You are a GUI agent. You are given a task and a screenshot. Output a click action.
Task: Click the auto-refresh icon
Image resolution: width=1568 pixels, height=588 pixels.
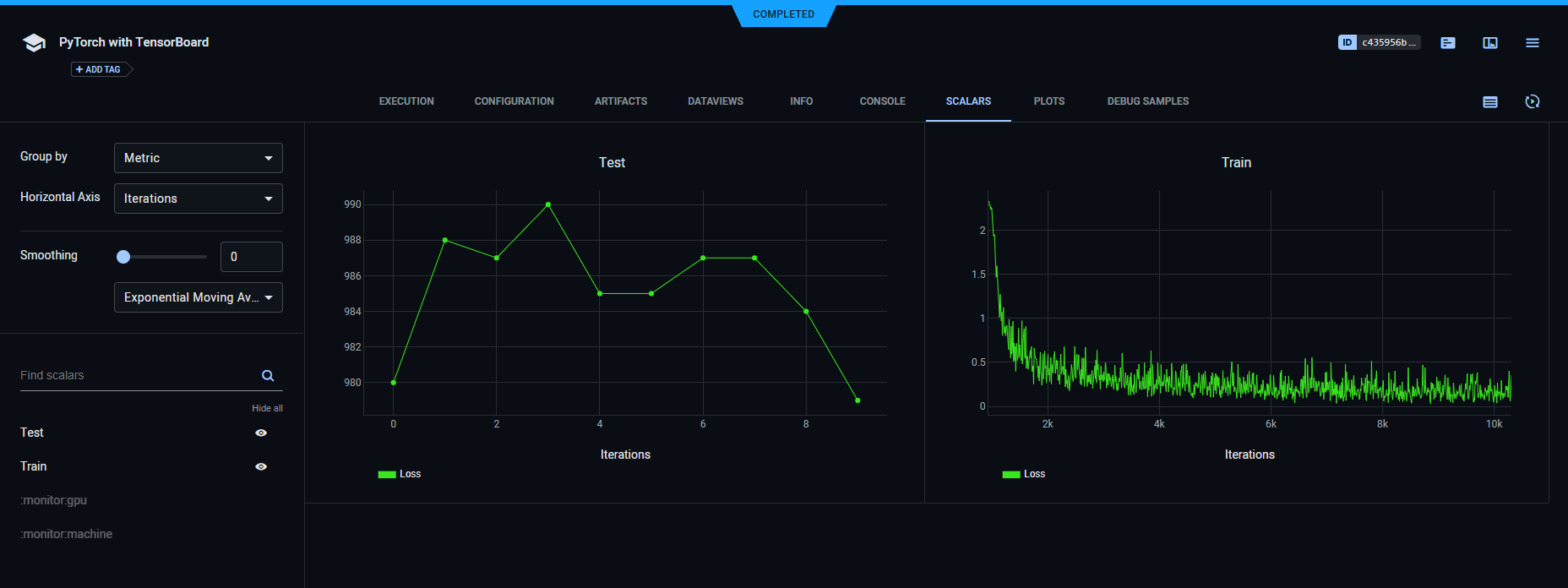coord(1533,102)
